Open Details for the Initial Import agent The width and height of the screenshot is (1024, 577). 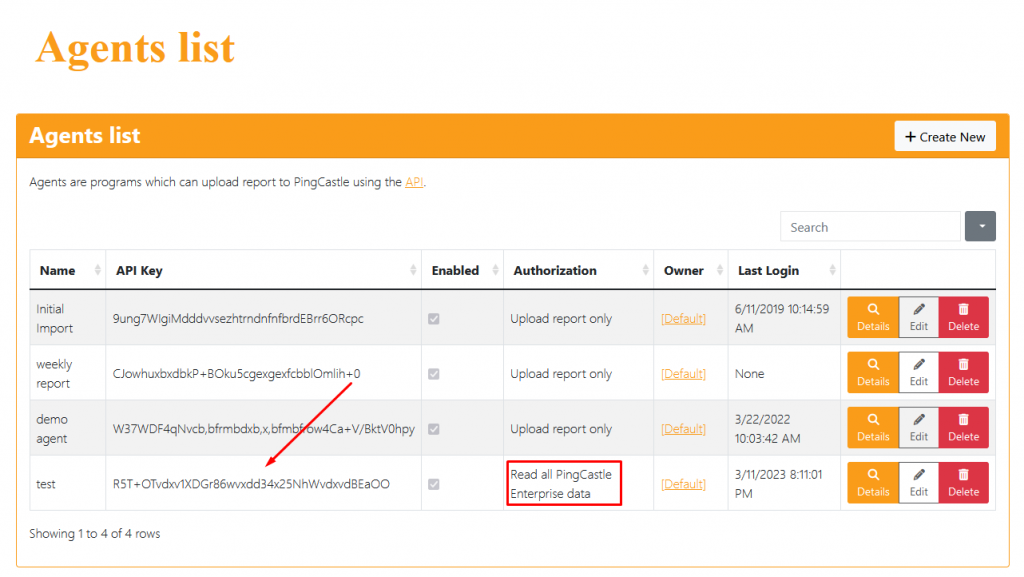click(x=872, y=317)
